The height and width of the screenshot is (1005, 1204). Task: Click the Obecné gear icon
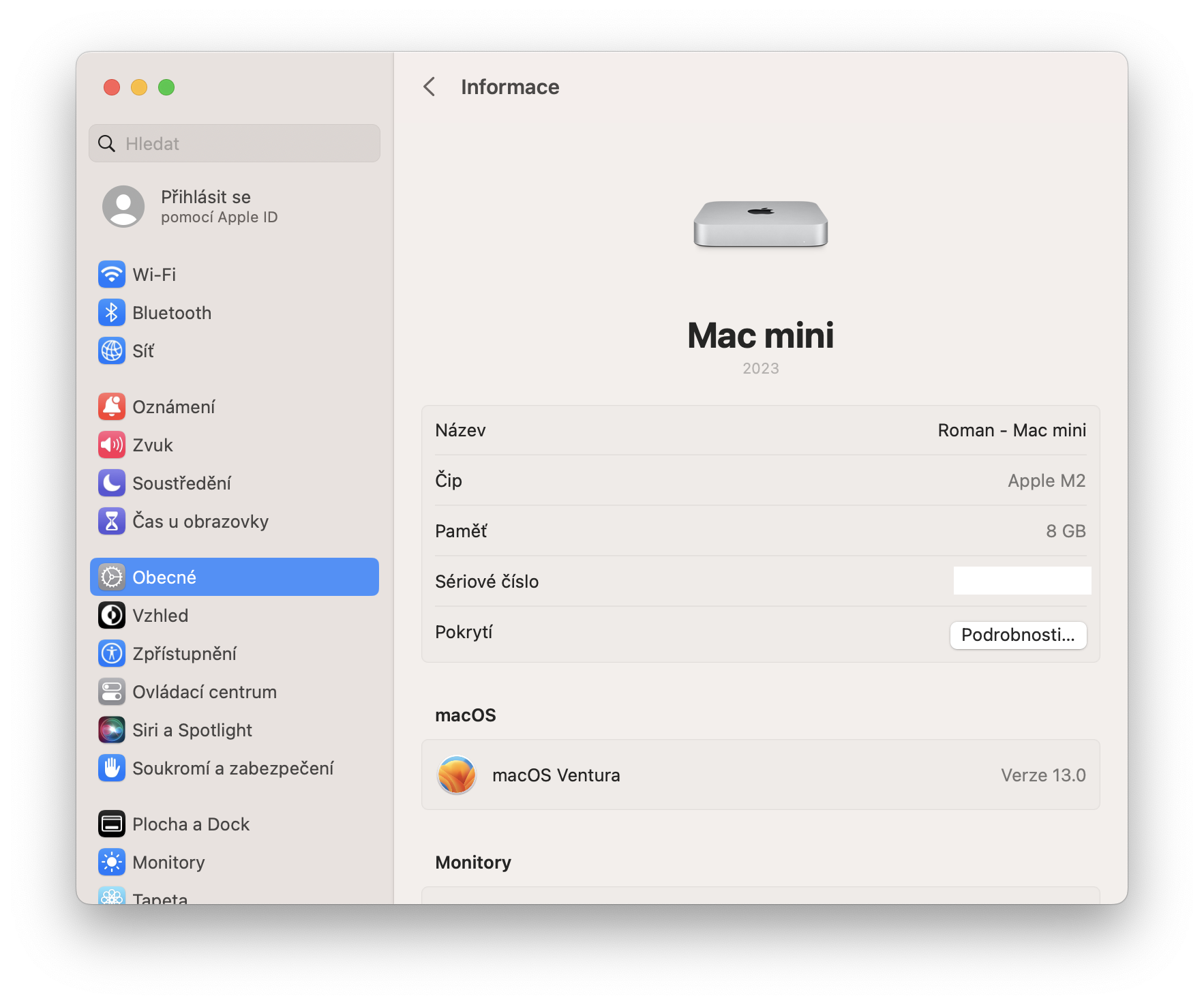pos(112,577)
